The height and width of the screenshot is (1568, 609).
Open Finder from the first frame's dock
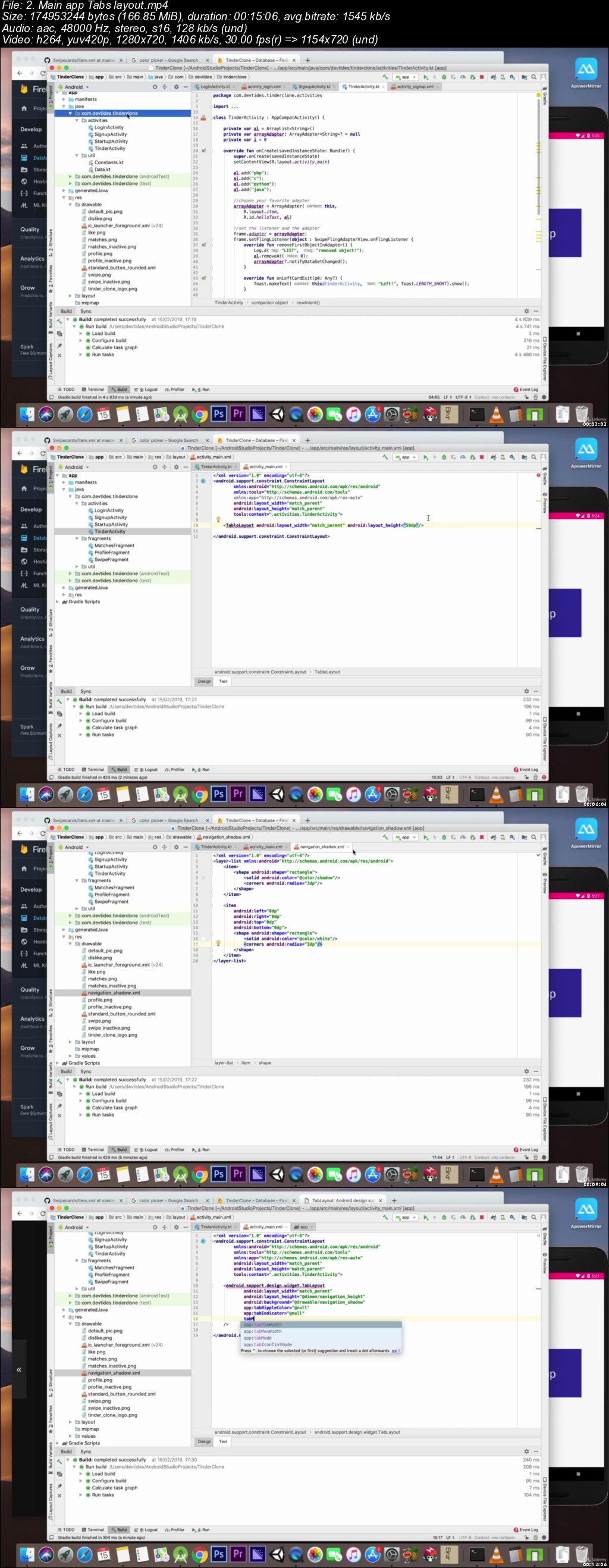27,414
